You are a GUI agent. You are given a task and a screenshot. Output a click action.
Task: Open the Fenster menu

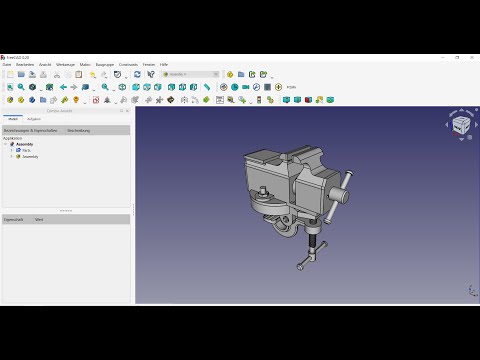(x=149, y=64)
